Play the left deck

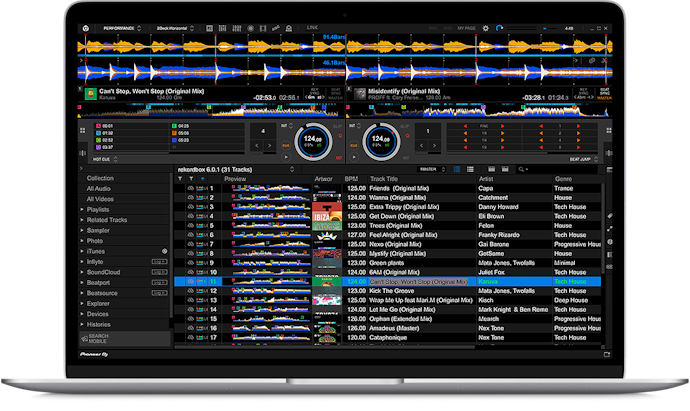point(286,157)
